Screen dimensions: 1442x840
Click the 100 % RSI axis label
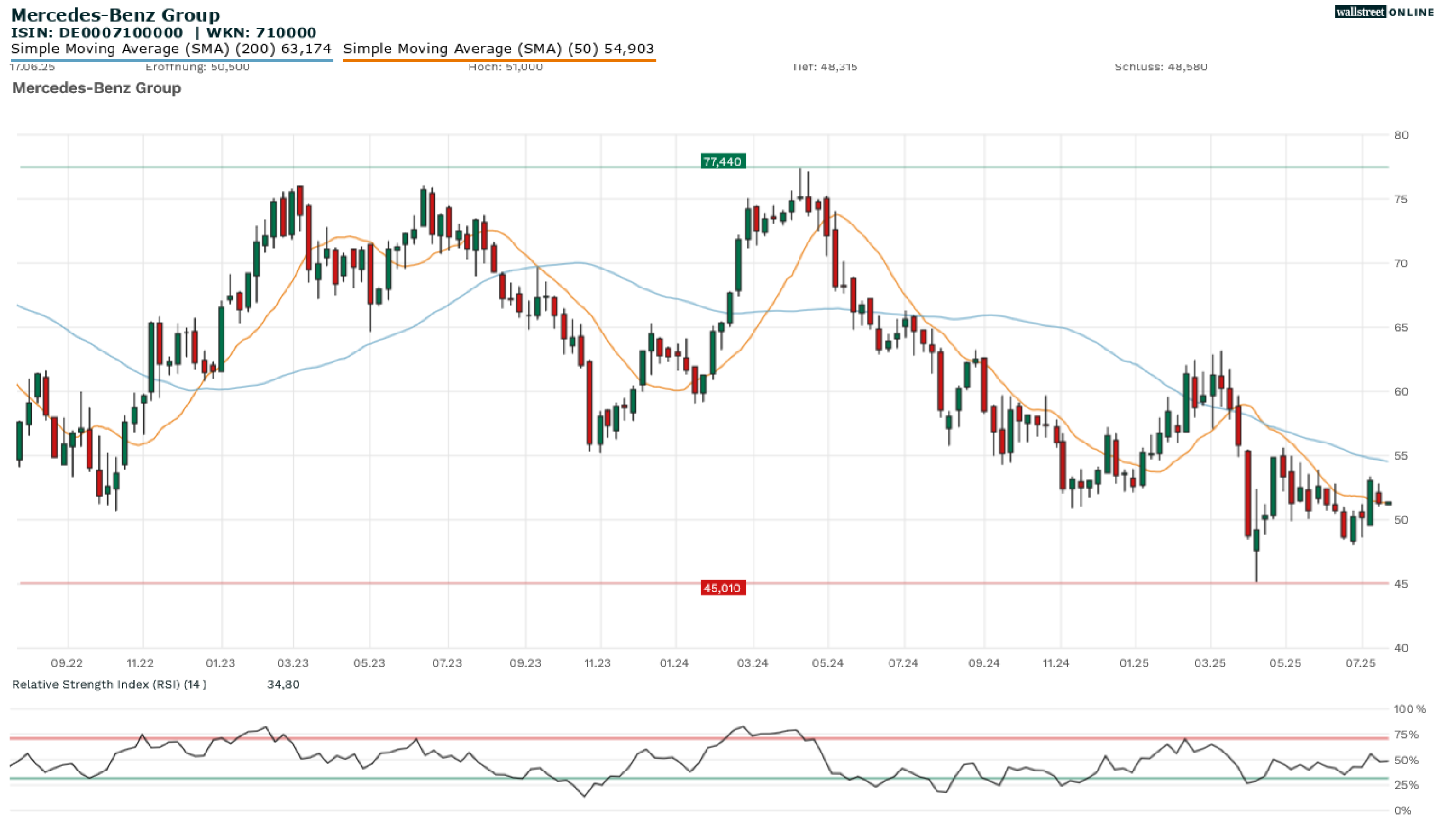(x=1410, y=709)
